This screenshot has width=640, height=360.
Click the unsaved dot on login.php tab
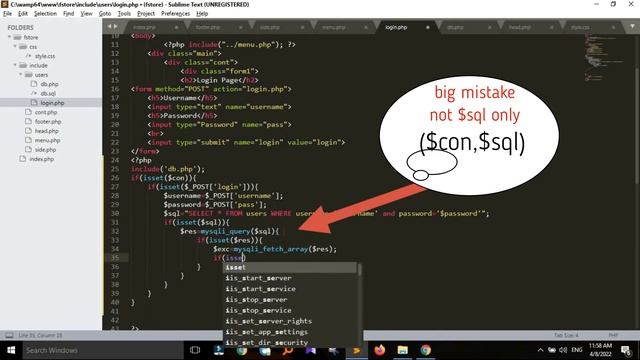(428, 27)
